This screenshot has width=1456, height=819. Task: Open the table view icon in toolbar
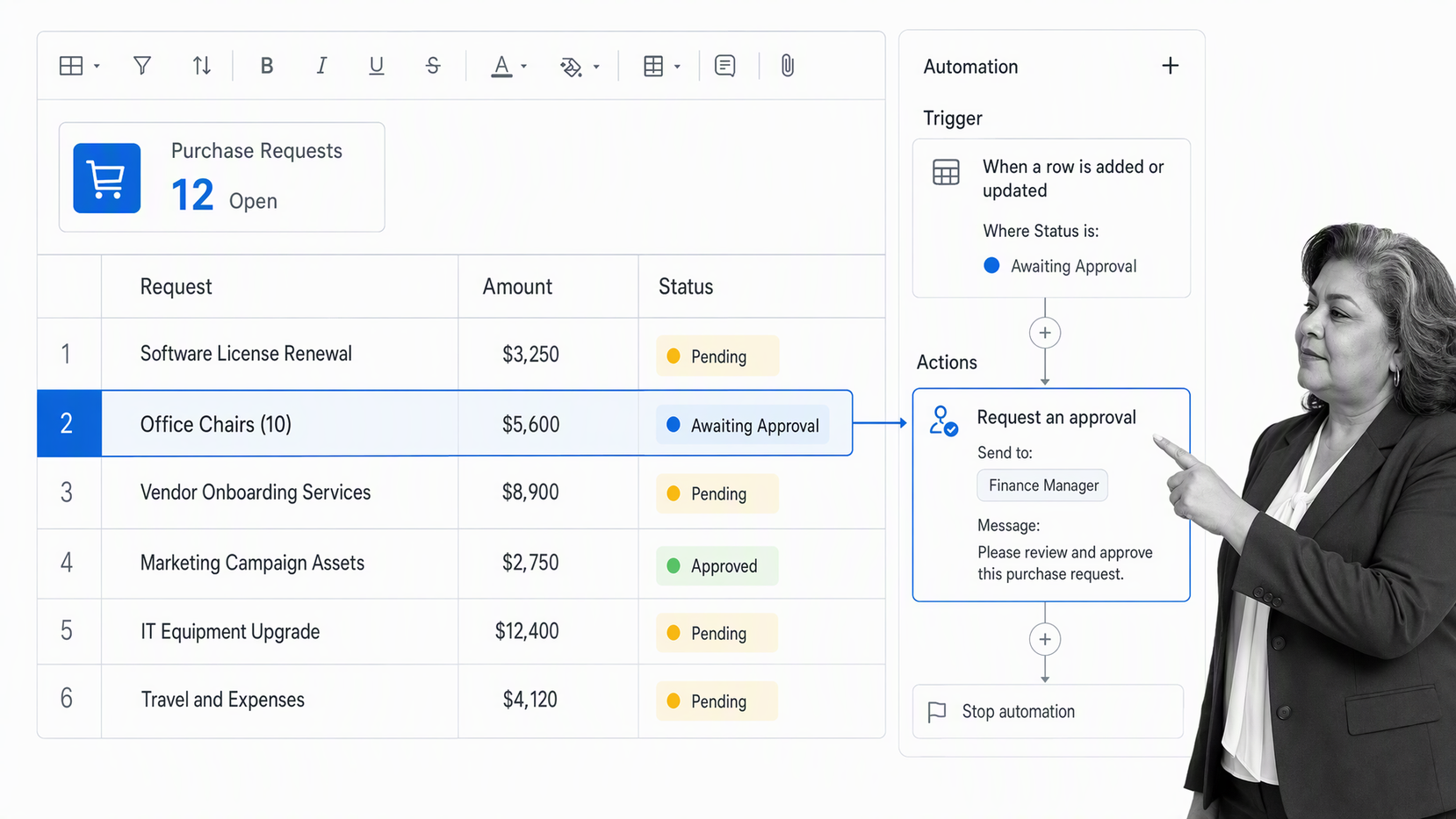pos(71,66)
